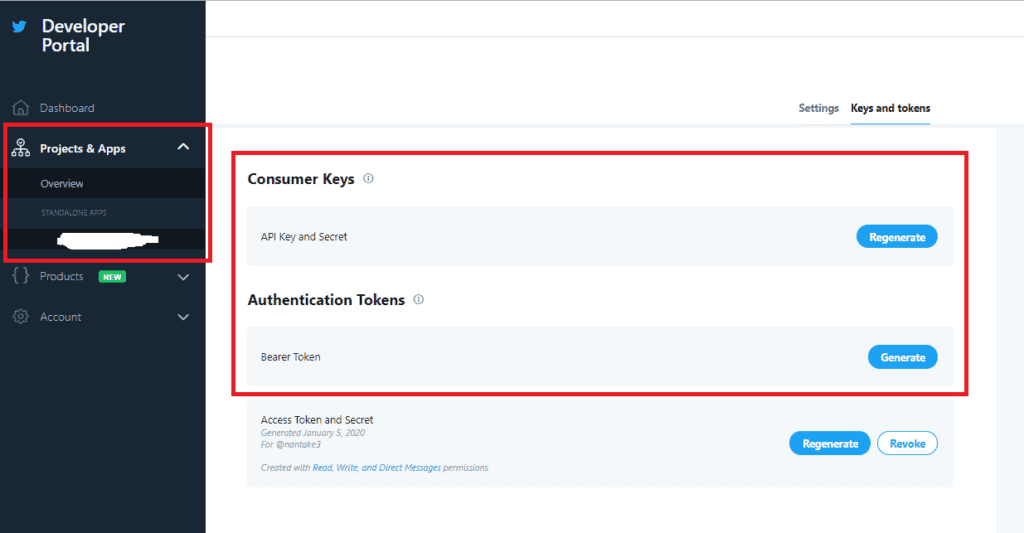Regenerate the Access Token and Secret
This screenshot has width=1024, height=533.
[829, 443]
